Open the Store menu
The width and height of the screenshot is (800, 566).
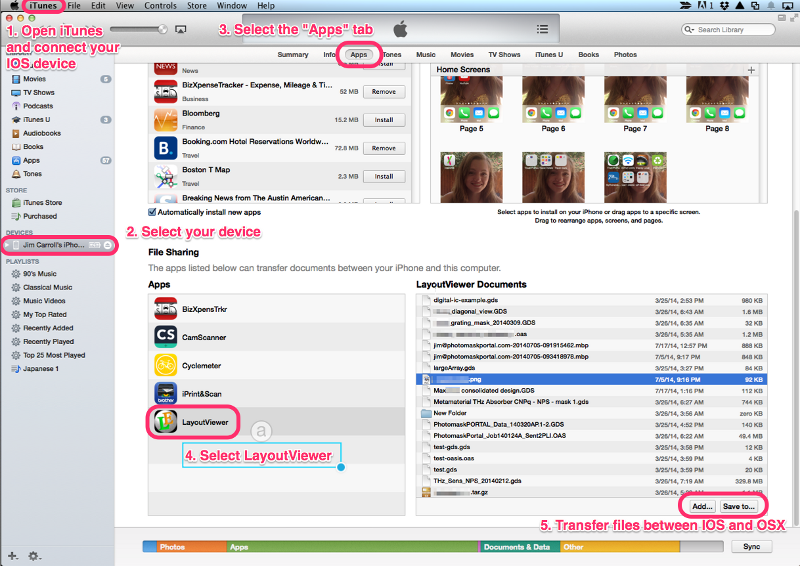[196, 6]
